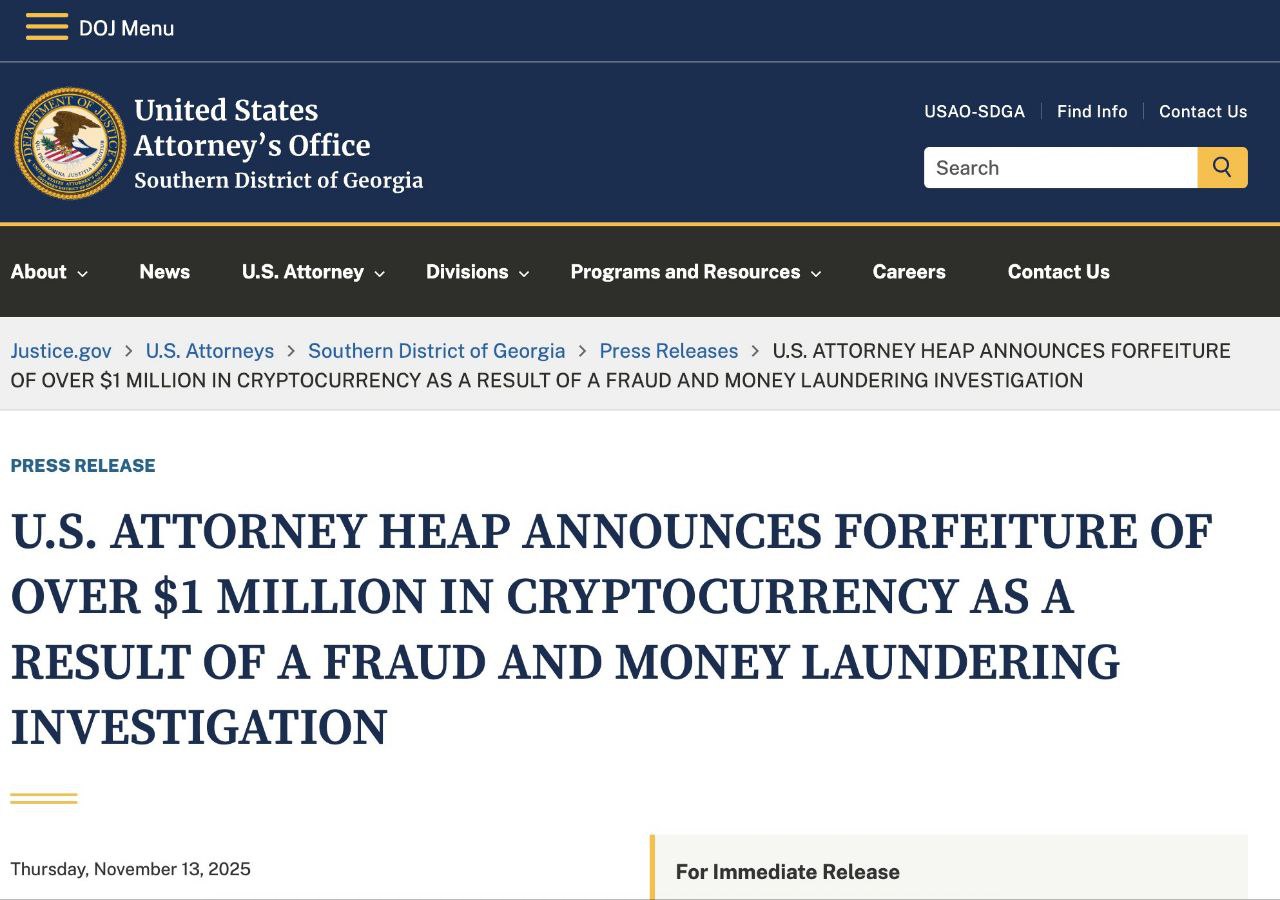The width and height of the screenshot is (1280, 900).
Task: Open Southern District of Georgia breadcrumb
Action: tap(436, 351)
